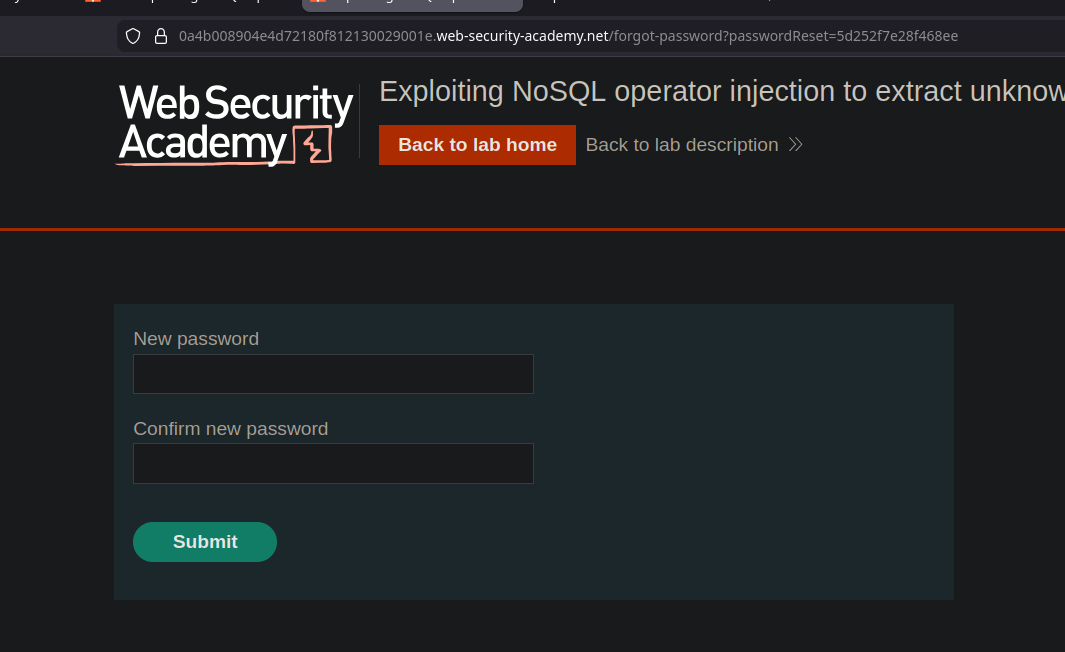Click the double chevron beside lab description
Viewport: 1065px width, 652px height.
[x=795, y=145]
